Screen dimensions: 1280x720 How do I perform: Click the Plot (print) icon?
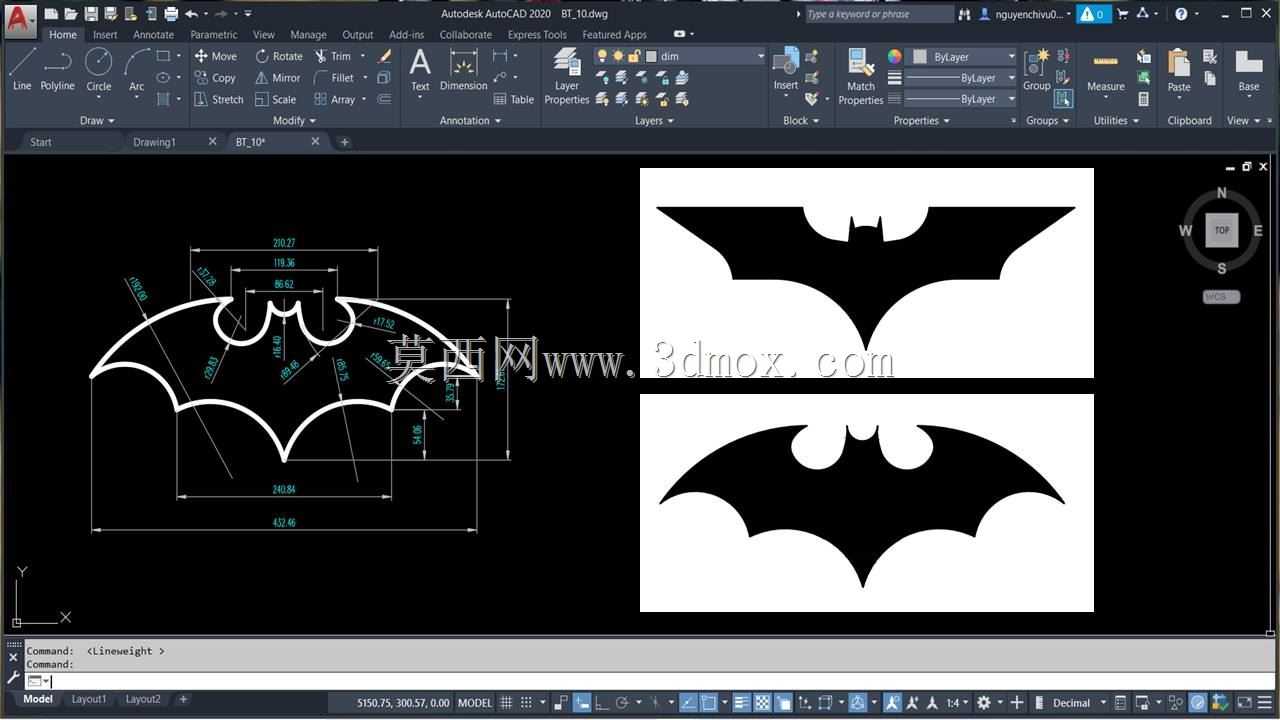[171, 14]
